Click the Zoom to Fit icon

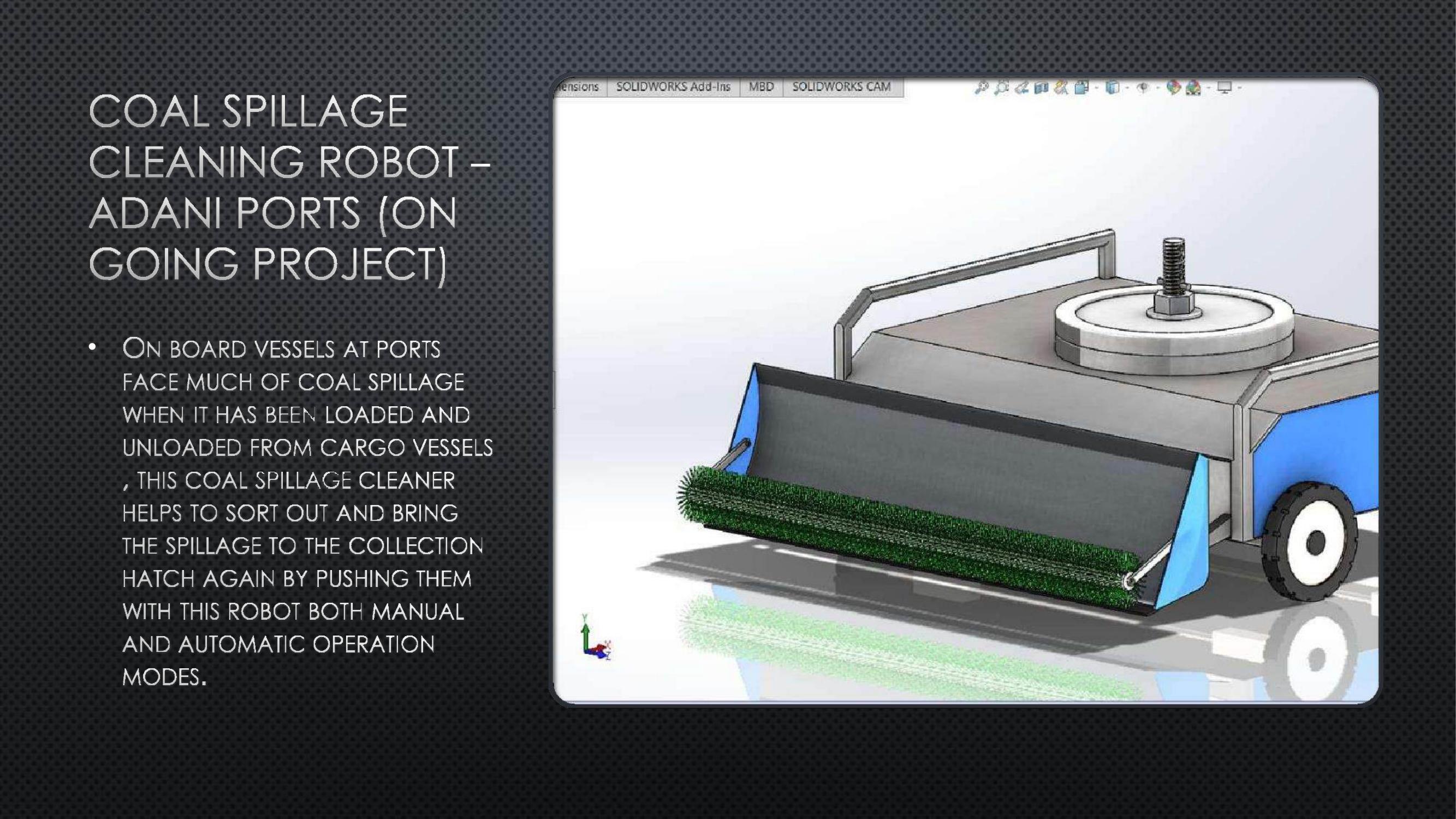[982, 87]
